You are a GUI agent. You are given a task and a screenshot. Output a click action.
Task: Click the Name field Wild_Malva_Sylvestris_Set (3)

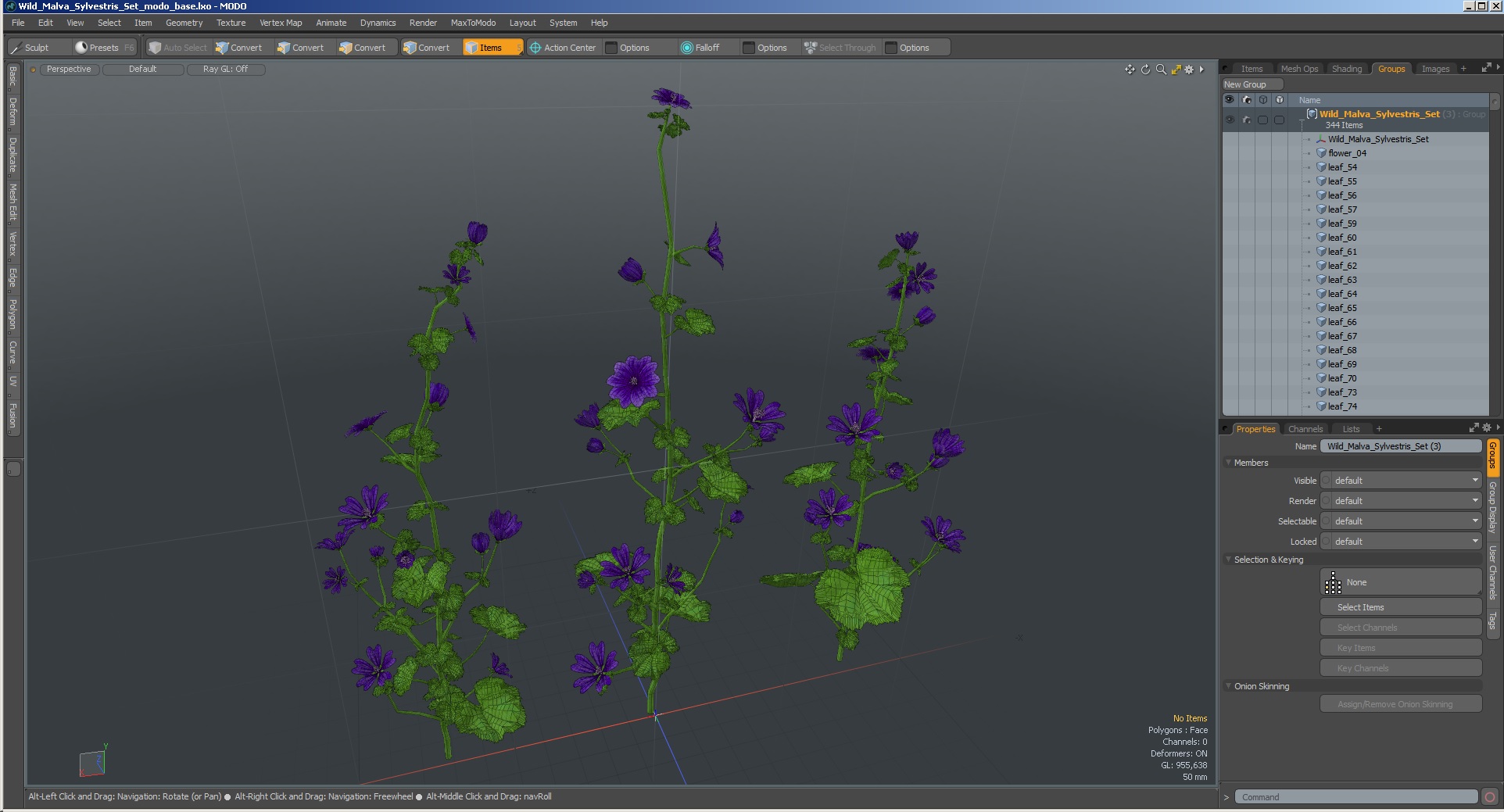(1401, 446)
